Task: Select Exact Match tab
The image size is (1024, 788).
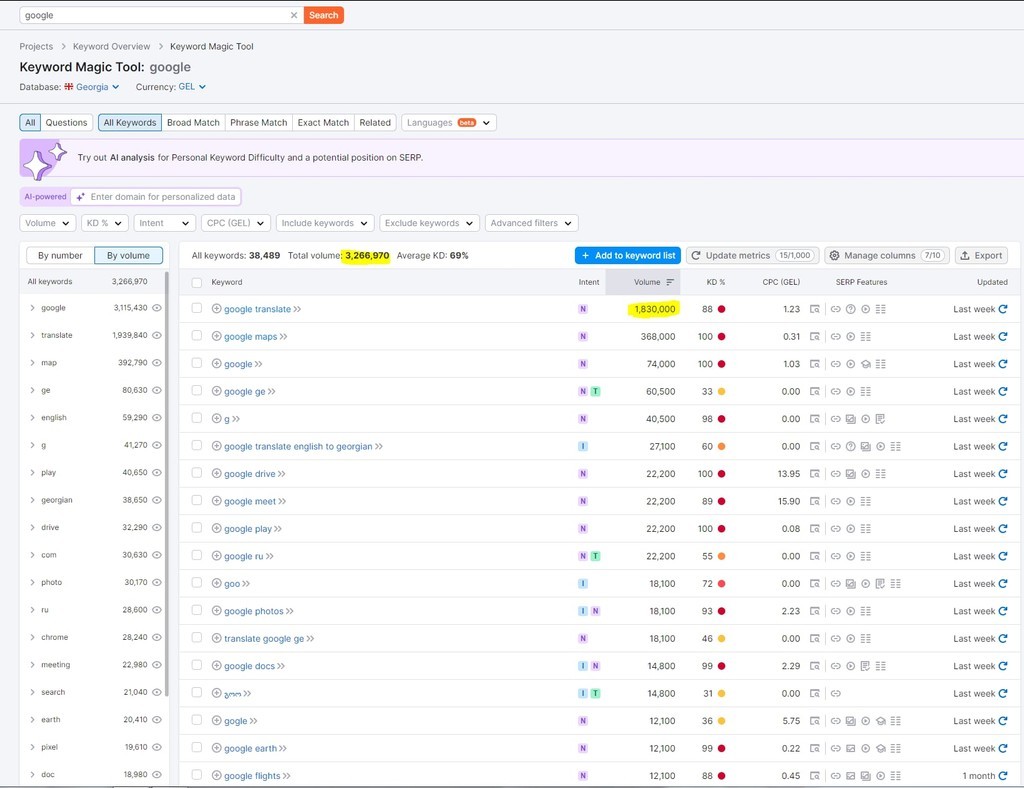Action: (323, 123)
